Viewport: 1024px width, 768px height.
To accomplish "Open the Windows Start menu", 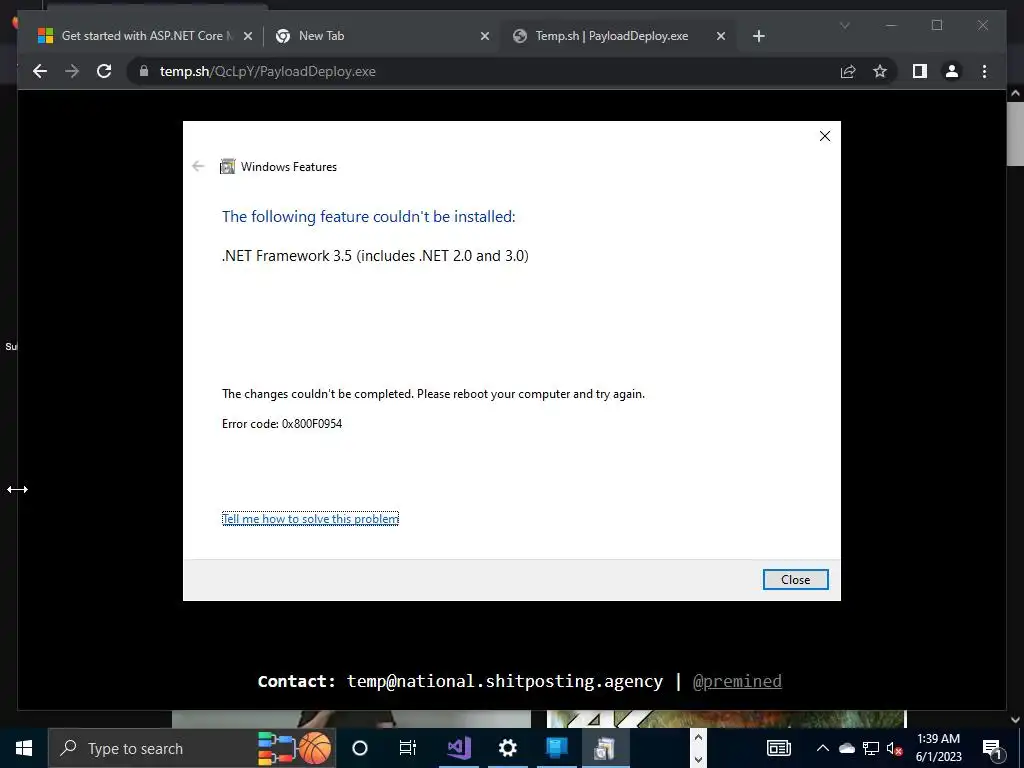I will point(24,748).
